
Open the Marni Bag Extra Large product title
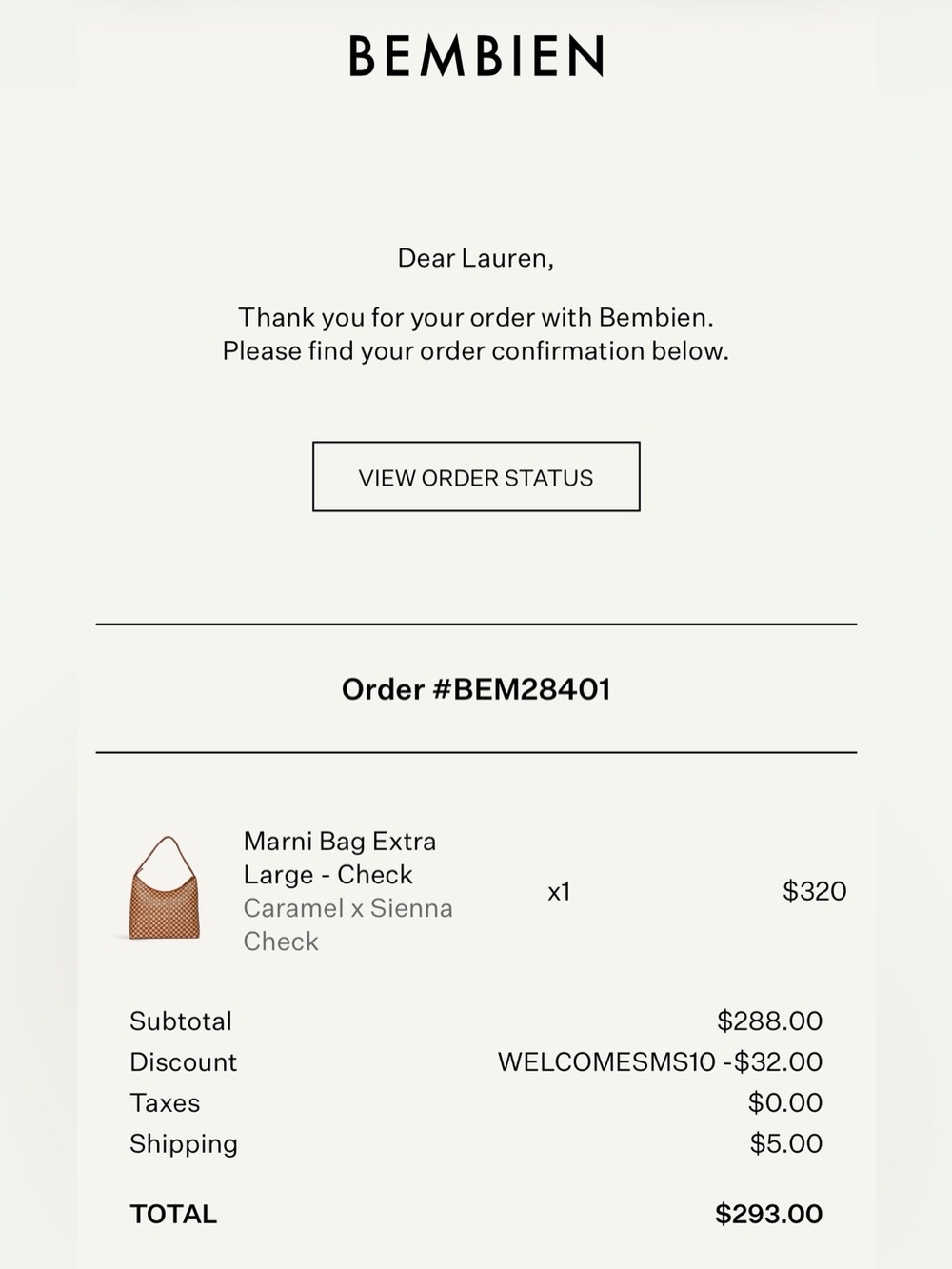[x=339, y=858]
